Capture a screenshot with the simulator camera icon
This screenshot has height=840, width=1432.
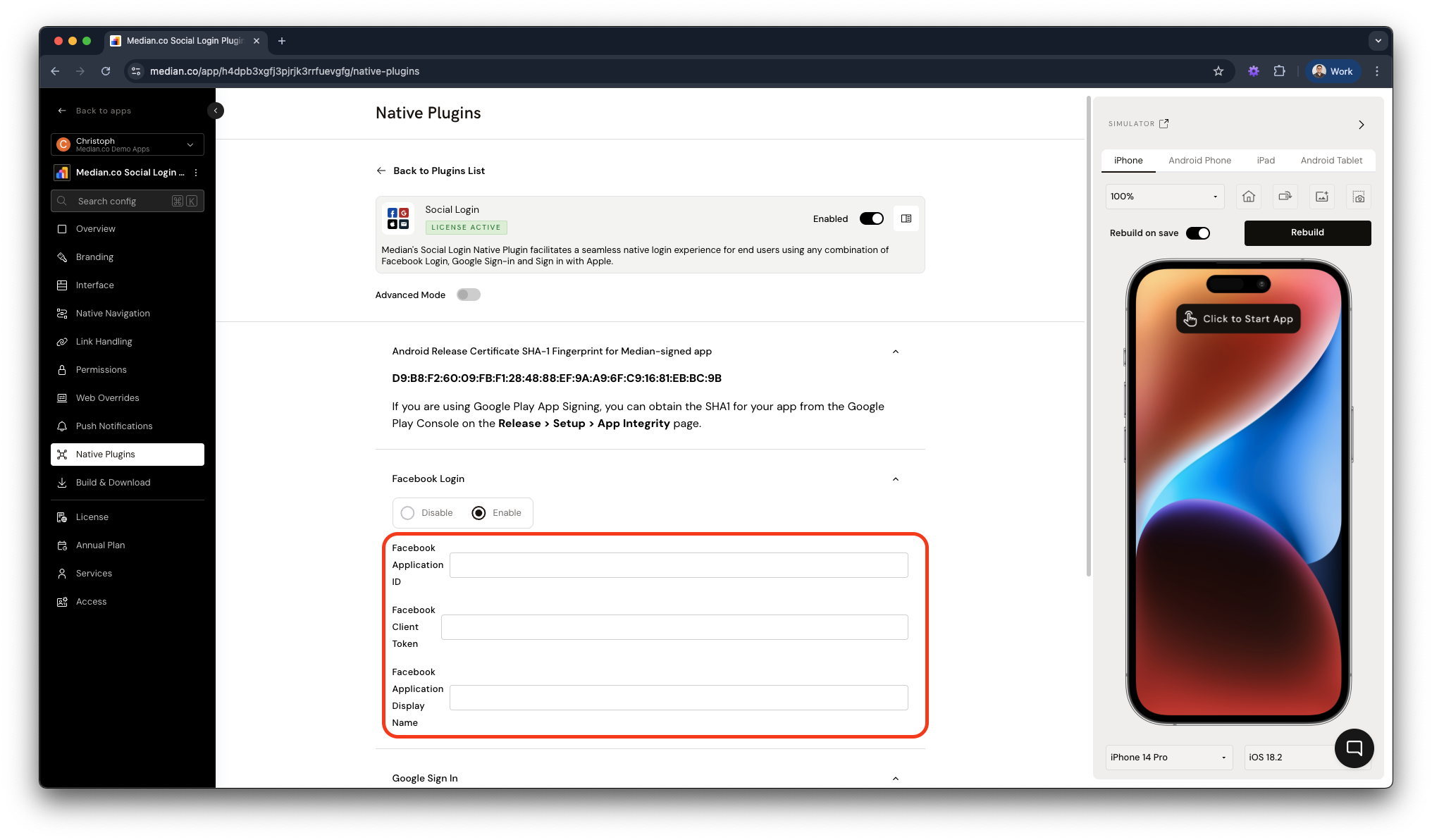pyautogui.click(x=1358, y=197)
